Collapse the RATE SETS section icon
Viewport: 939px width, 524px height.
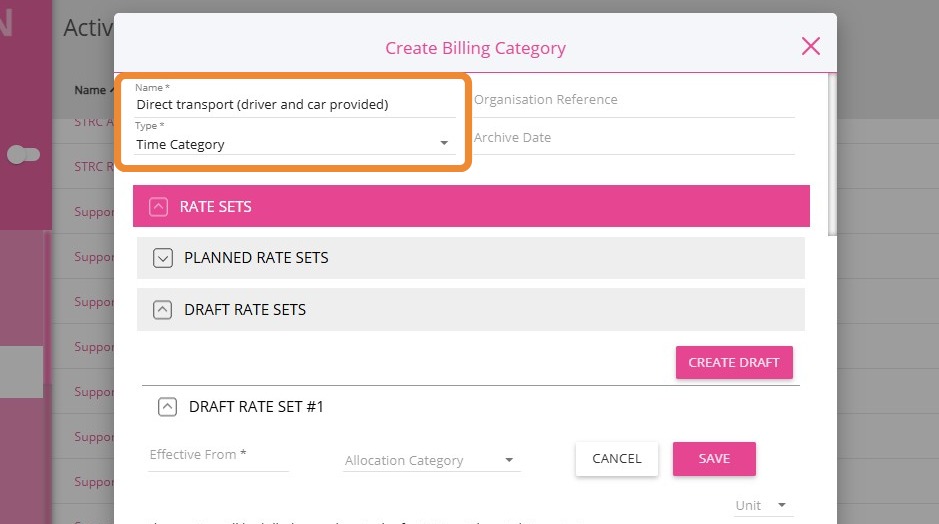[158, 207]
